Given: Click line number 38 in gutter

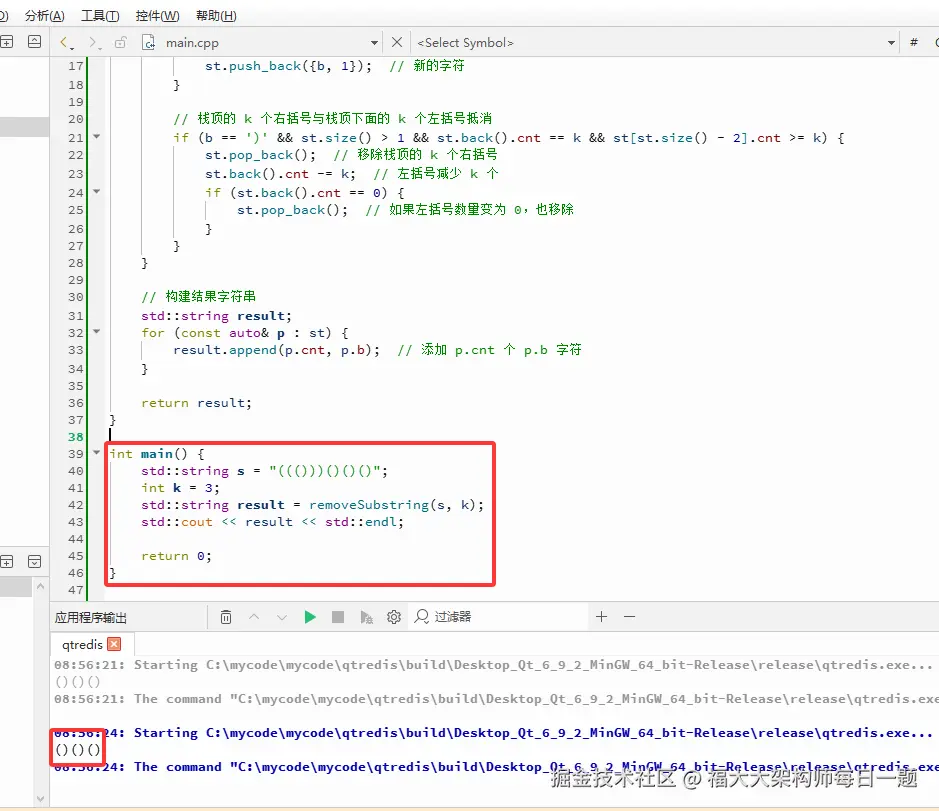Looking at the screenshot, I should (76, 437).
